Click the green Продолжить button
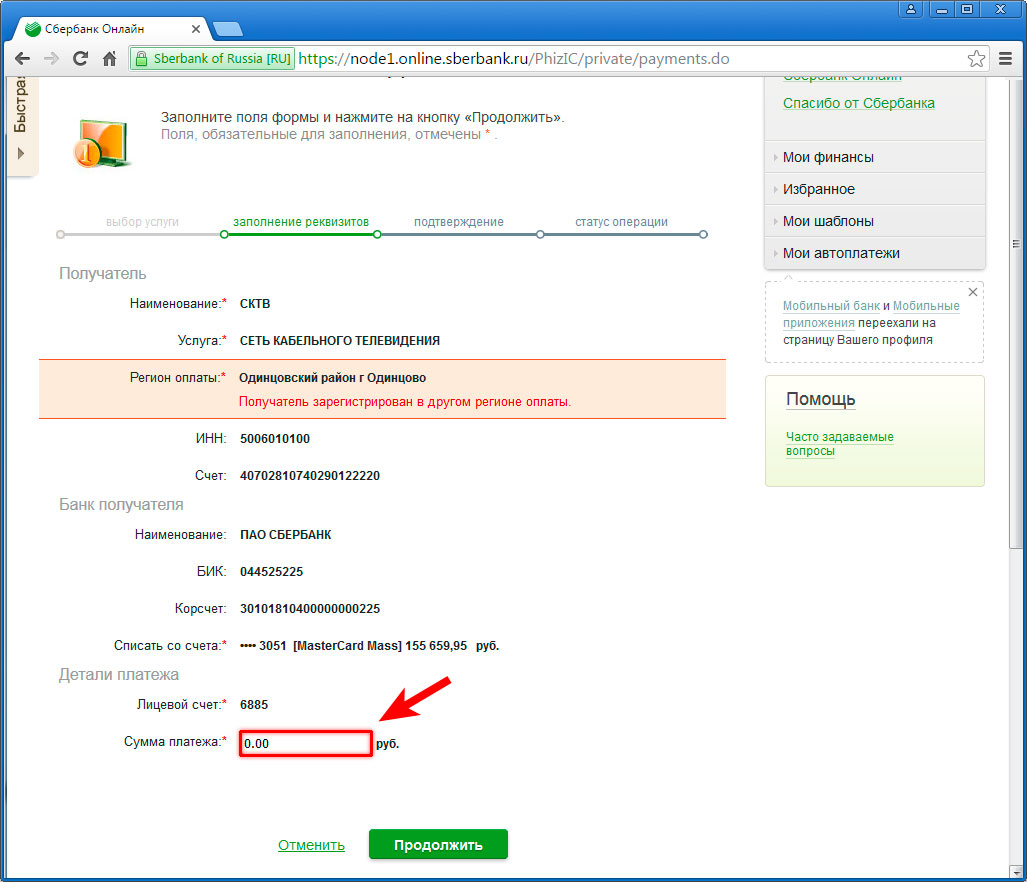Image resolution: width=1027 pixels, height=882 pixels. pos(438,845)
